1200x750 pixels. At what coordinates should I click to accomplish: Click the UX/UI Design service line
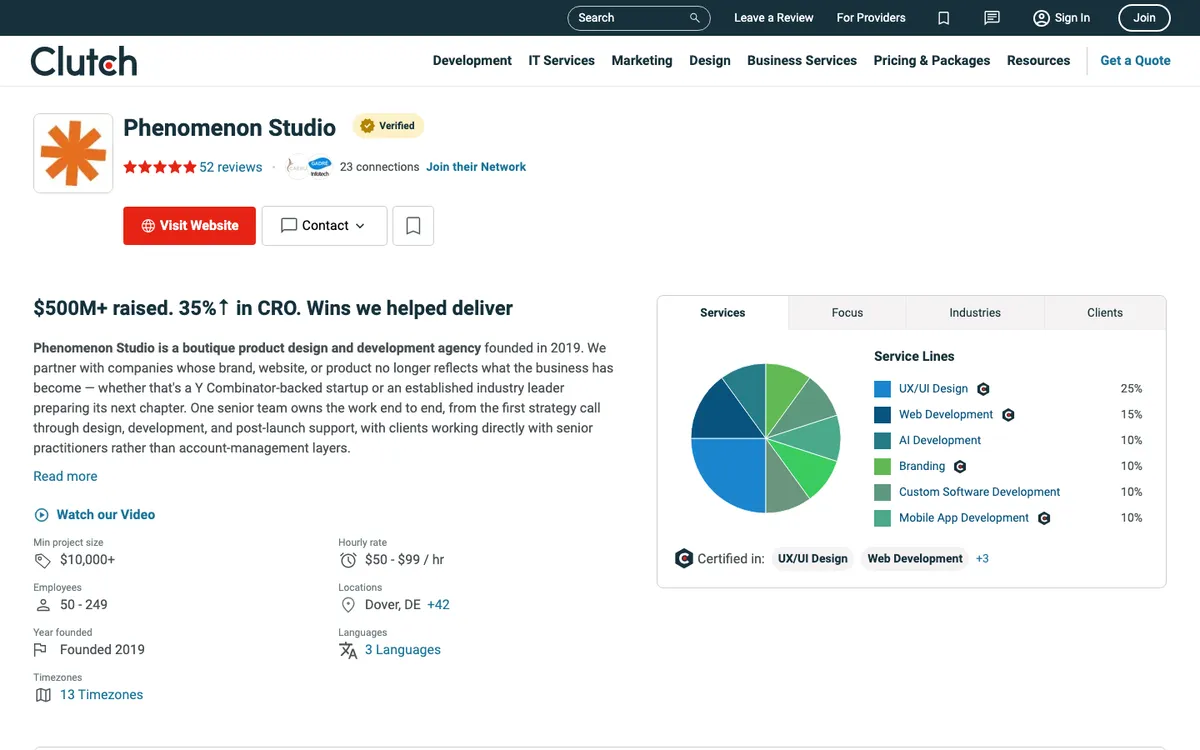(x=933, y=389)
